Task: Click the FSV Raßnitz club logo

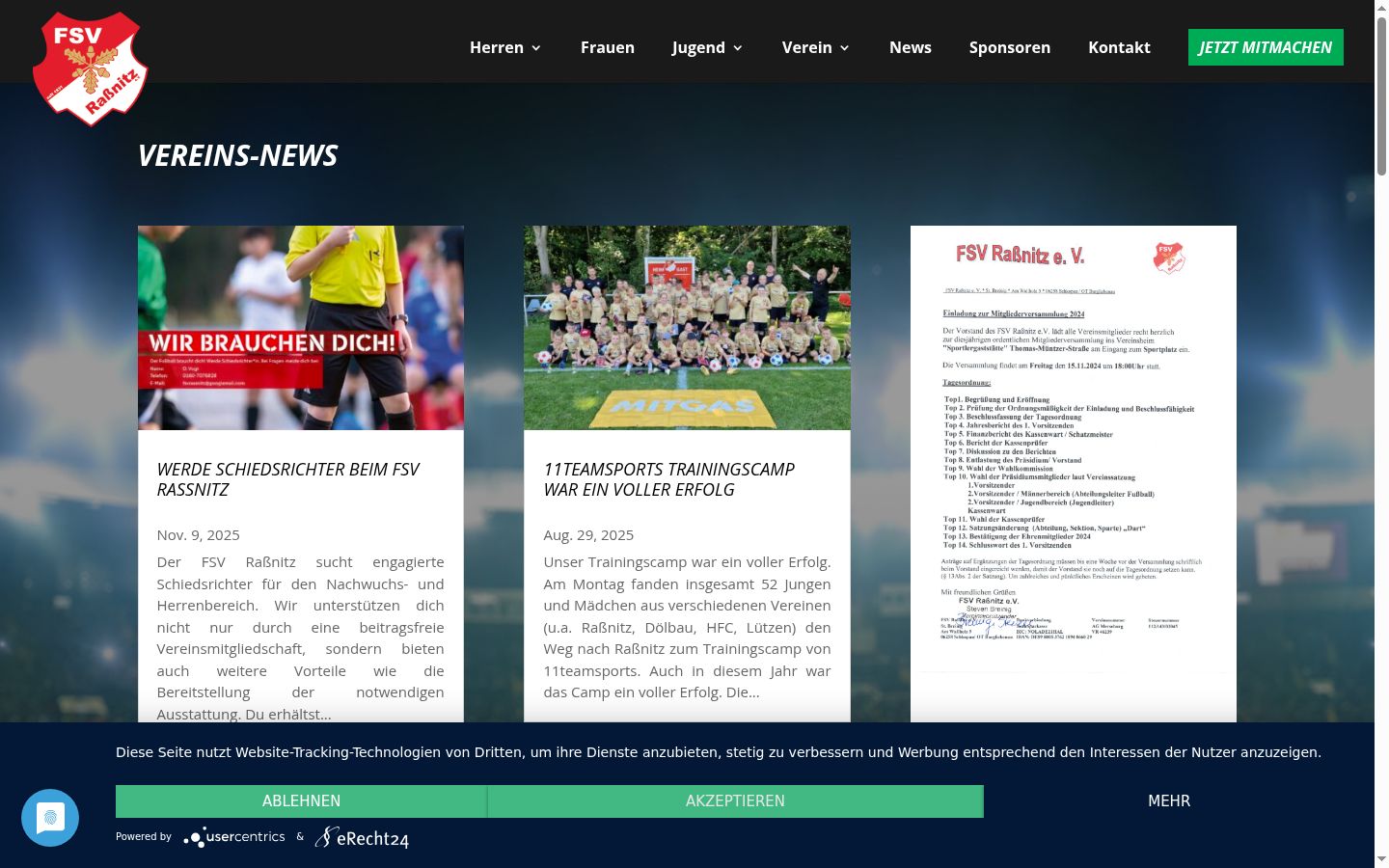Action: (x=91, y=68)
